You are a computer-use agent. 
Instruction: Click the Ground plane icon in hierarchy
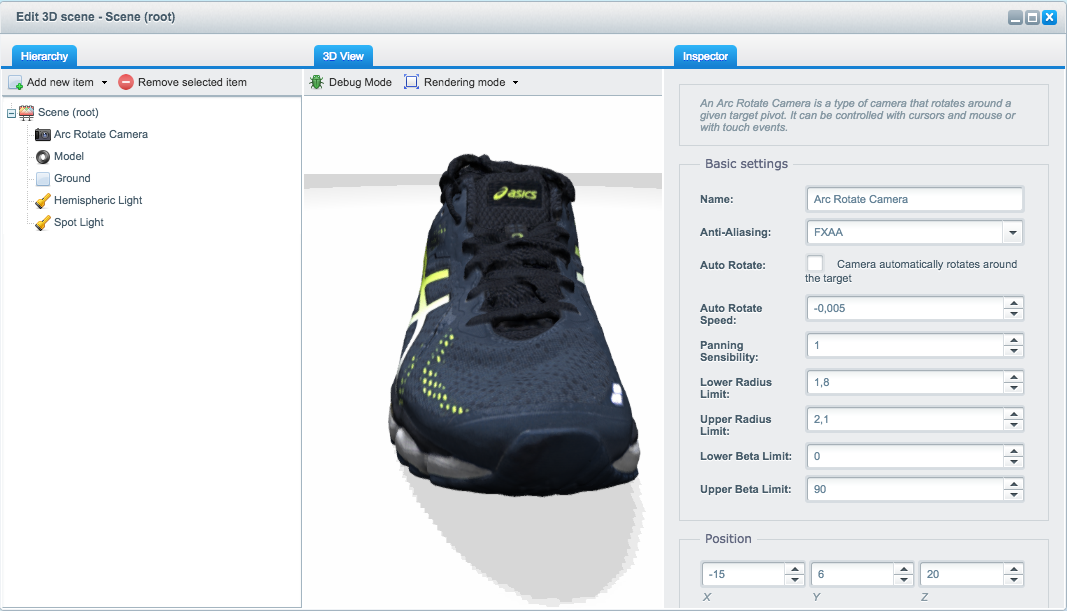pyautogui.click(x=43, y=178)
